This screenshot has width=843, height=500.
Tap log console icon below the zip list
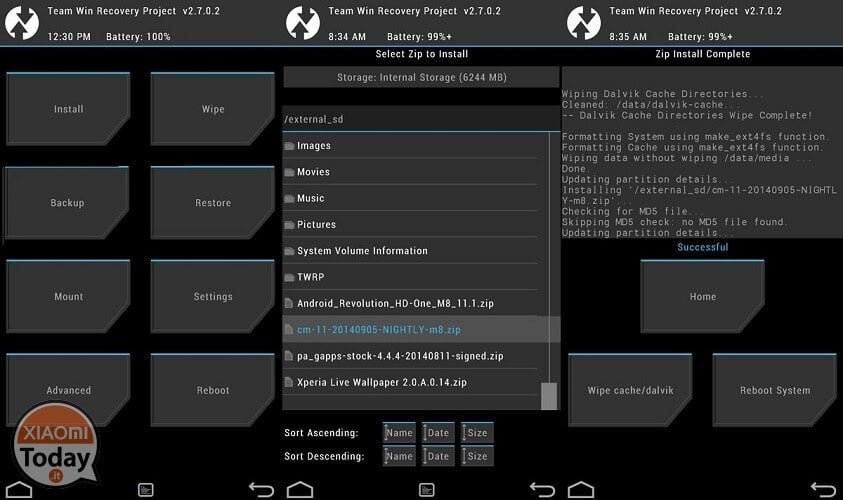pos(427,490)
